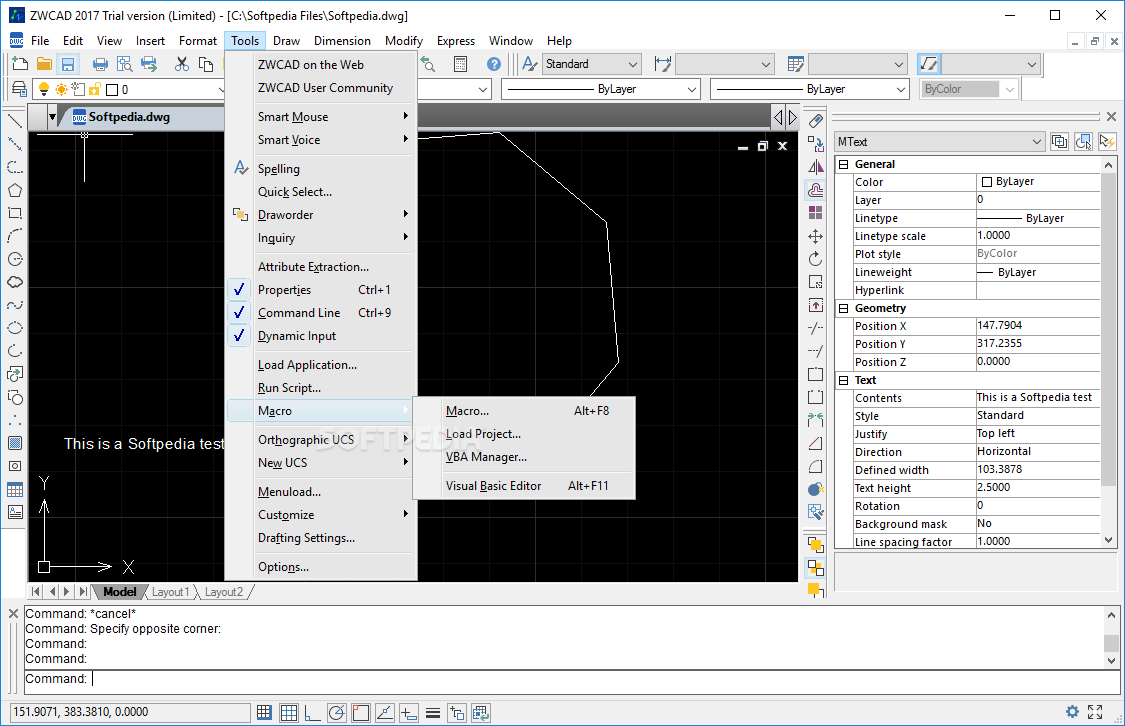The width and height of the screenshot is (1125, 726).
Task: Click the layer 0 color swatch in toolbar
Action: (x=112, y=90)
